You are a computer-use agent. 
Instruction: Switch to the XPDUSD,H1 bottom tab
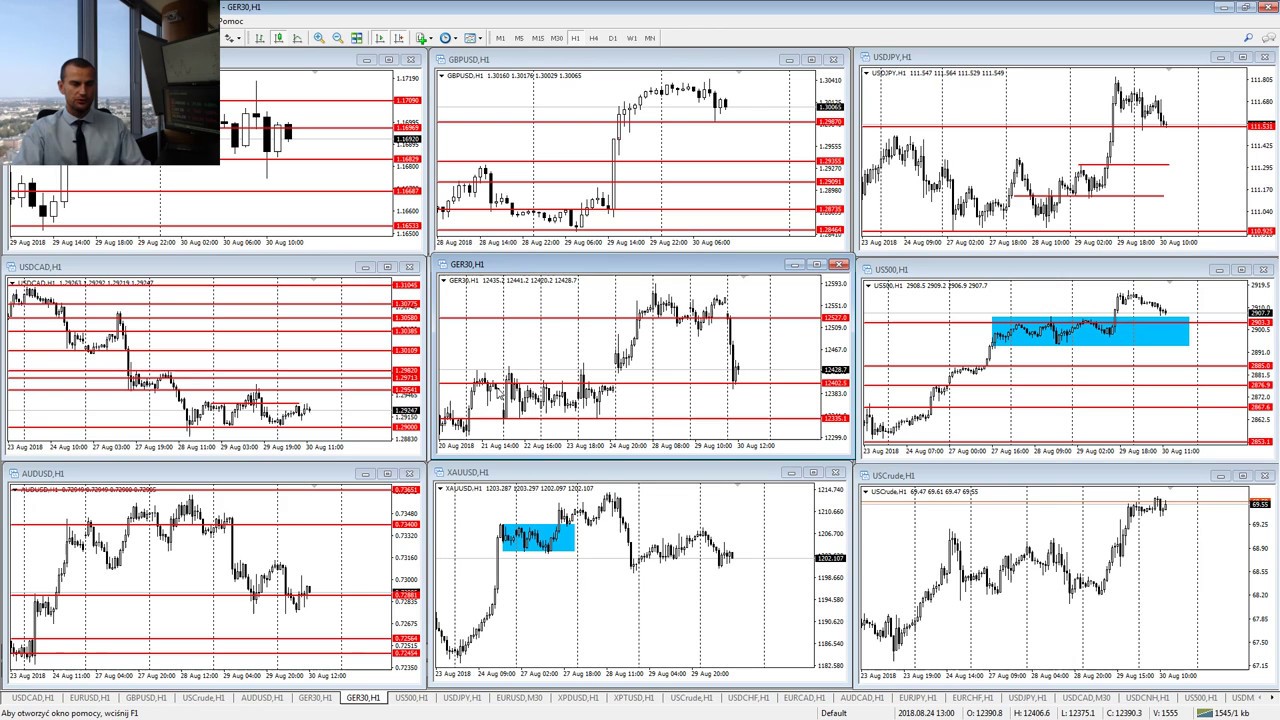click(x=578, y=697)
